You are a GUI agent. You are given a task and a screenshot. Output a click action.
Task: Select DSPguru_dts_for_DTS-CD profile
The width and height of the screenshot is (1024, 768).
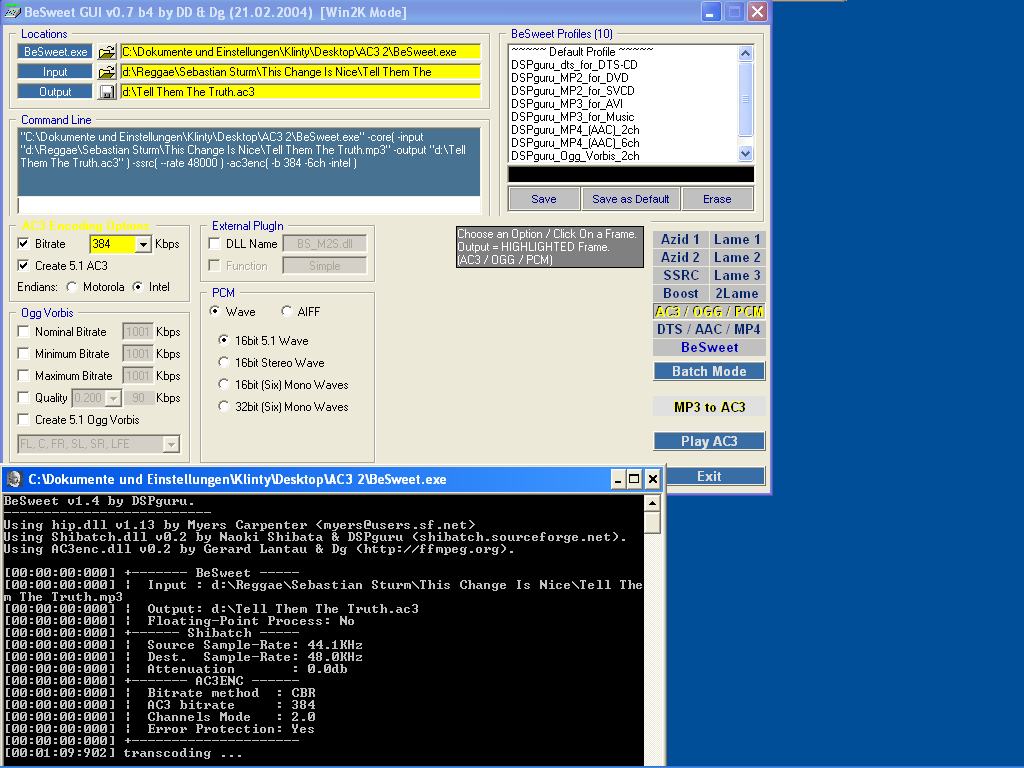point(574,65)
